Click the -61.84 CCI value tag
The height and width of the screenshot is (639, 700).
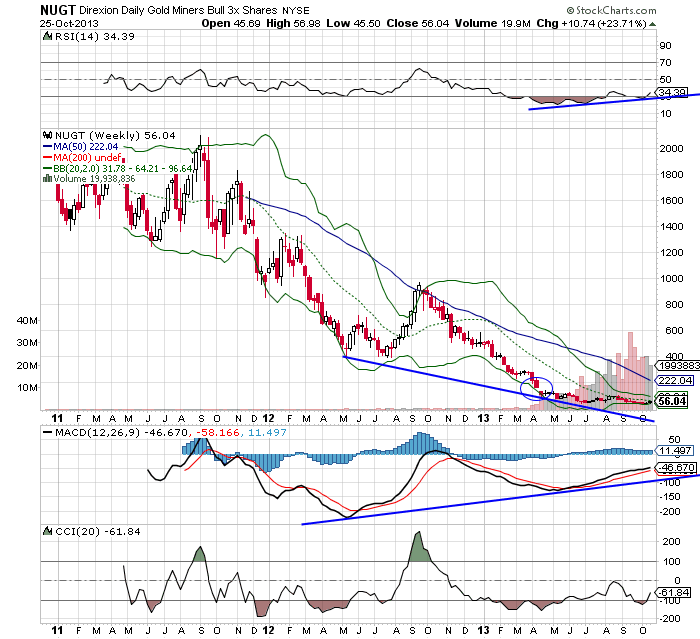(673, 593)
